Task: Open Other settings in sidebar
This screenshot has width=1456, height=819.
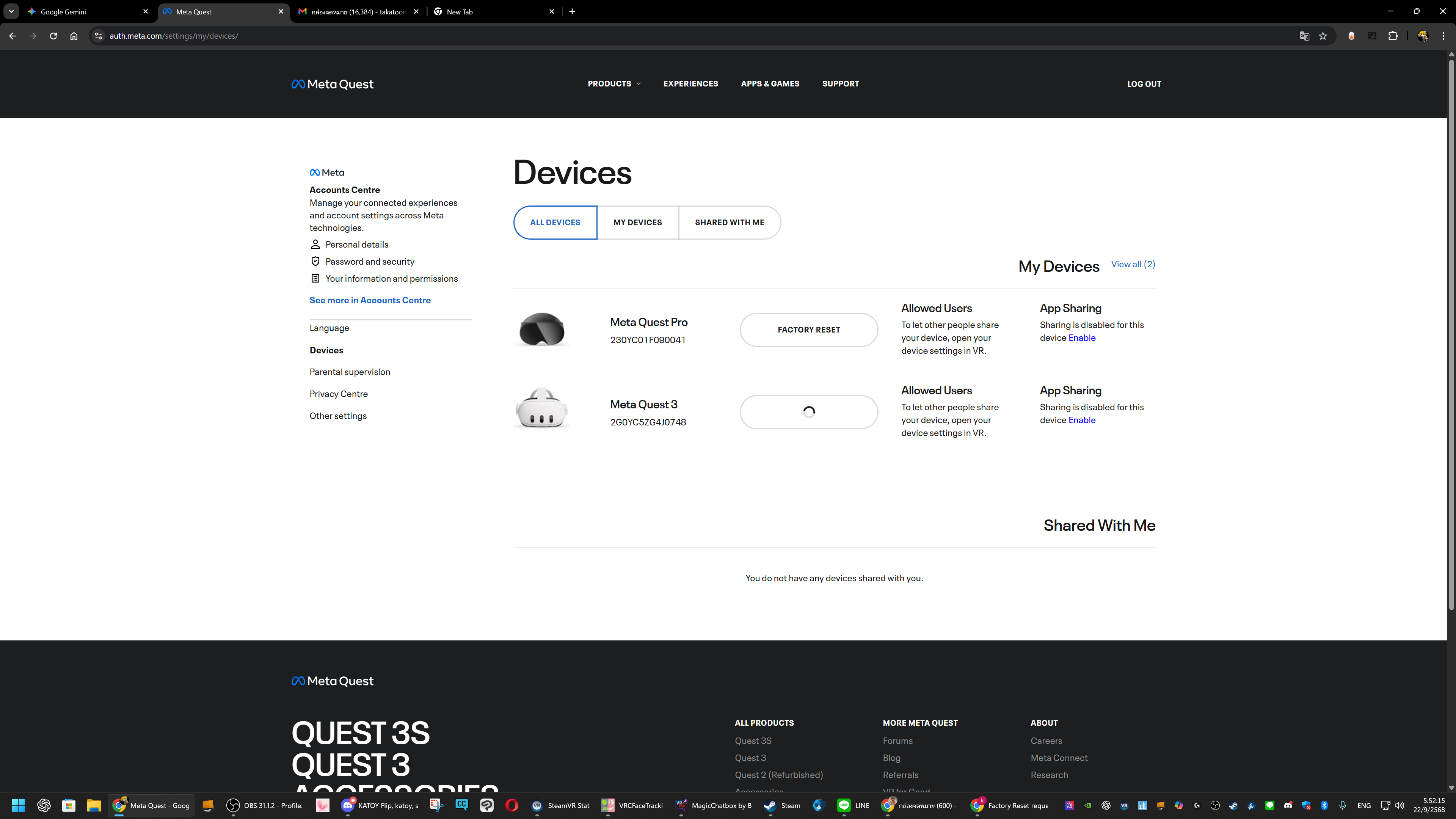Action: [x=337, y=416]
